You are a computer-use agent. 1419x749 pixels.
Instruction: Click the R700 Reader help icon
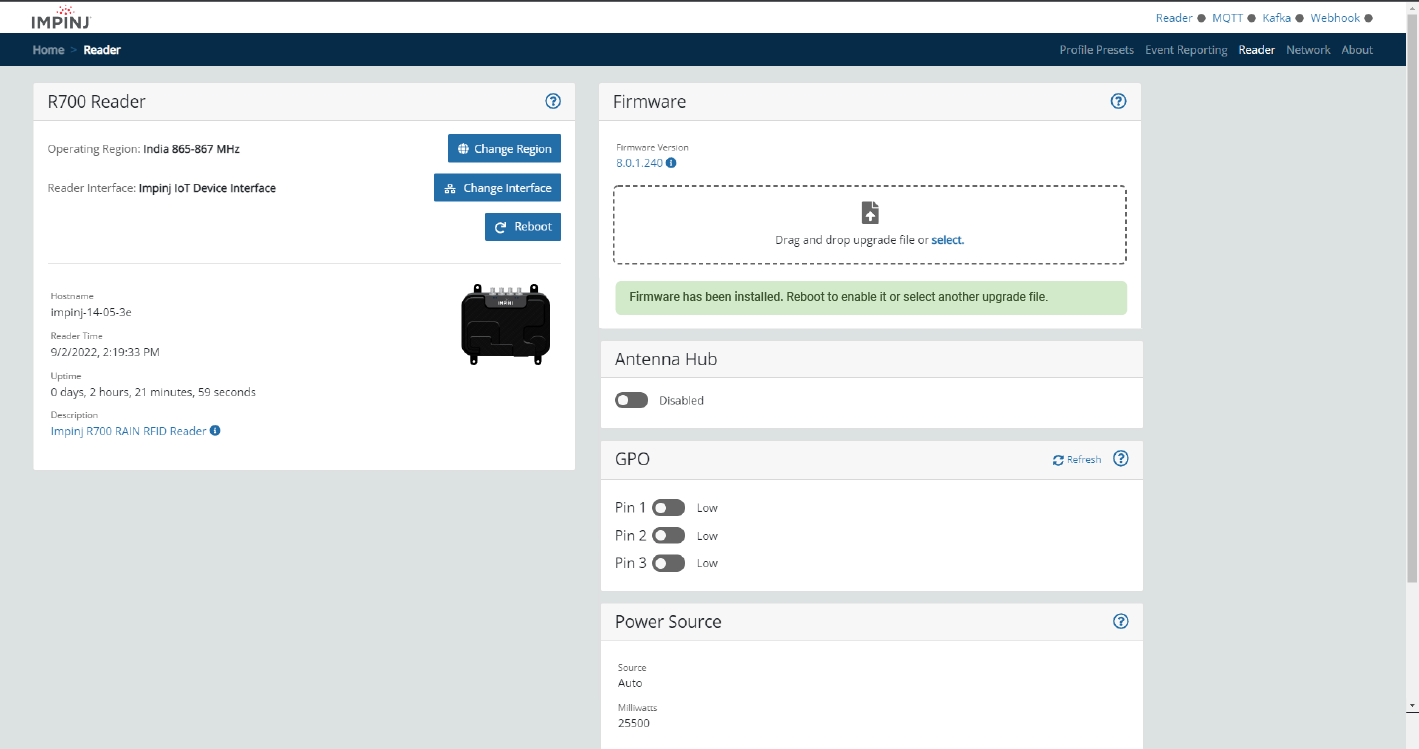(x=553, y=101)
